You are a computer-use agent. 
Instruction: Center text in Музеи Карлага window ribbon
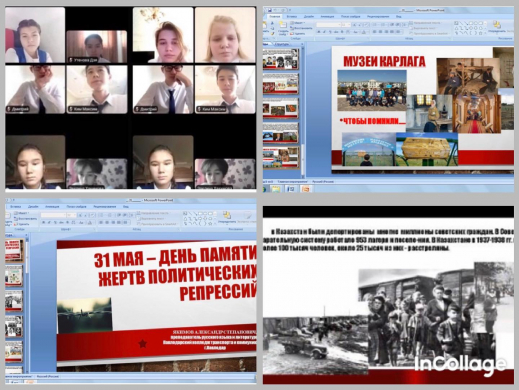[x=380, y=32]
